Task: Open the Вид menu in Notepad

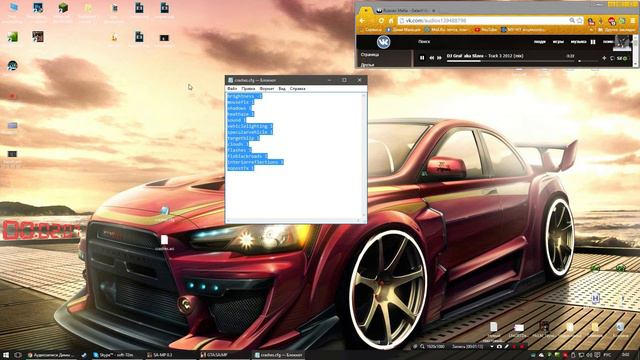Action: tap(282, 89)
